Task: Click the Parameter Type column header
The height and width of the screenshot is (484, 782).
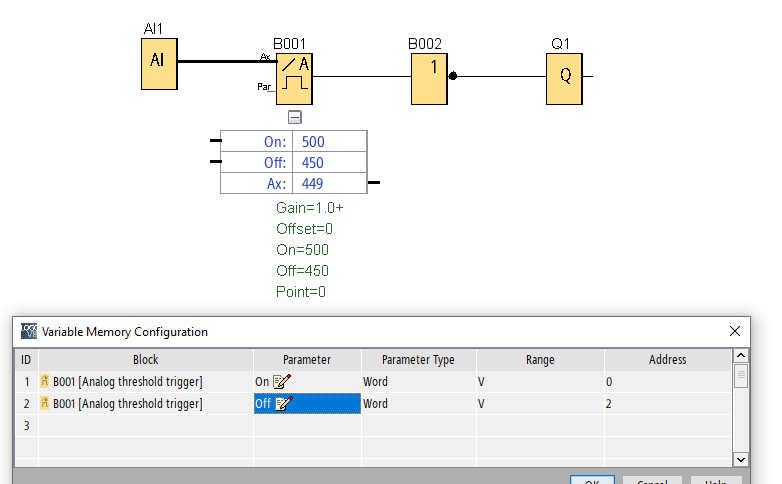Action: [417, 360]
